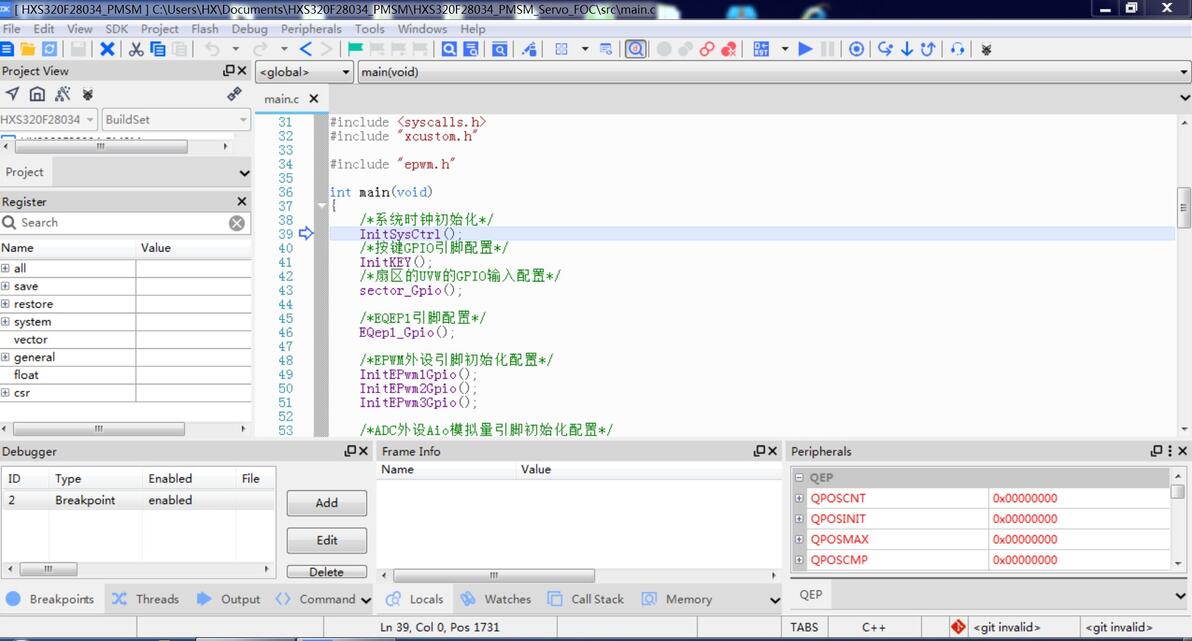Open the Peripherals menu
Image resolution: width=1192 pixels, height=641 pixels.
point(311,29)
